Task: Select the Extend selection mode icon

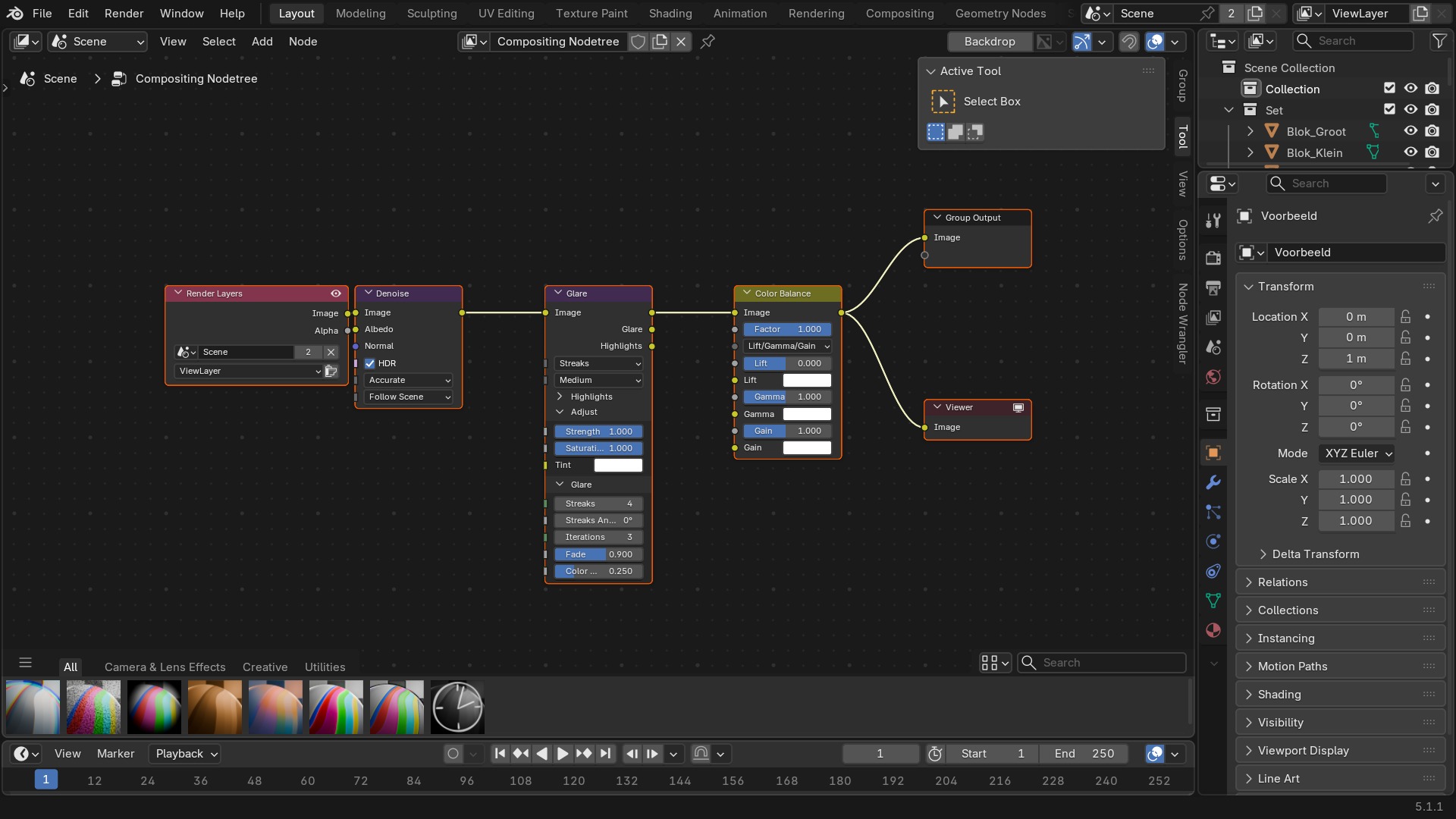Action: [x=955, y=132]
